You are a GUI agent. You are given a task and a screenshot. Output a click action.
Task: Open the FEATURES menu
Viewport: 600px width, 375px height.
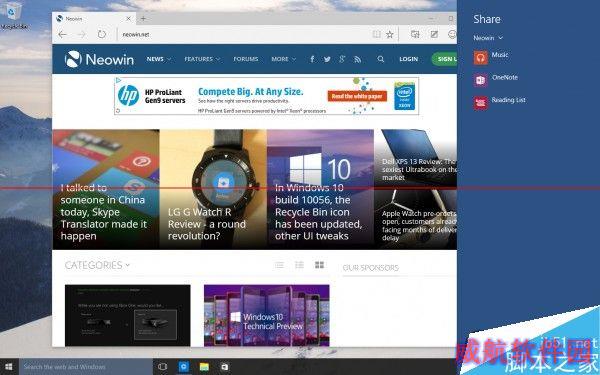(202, 59)
